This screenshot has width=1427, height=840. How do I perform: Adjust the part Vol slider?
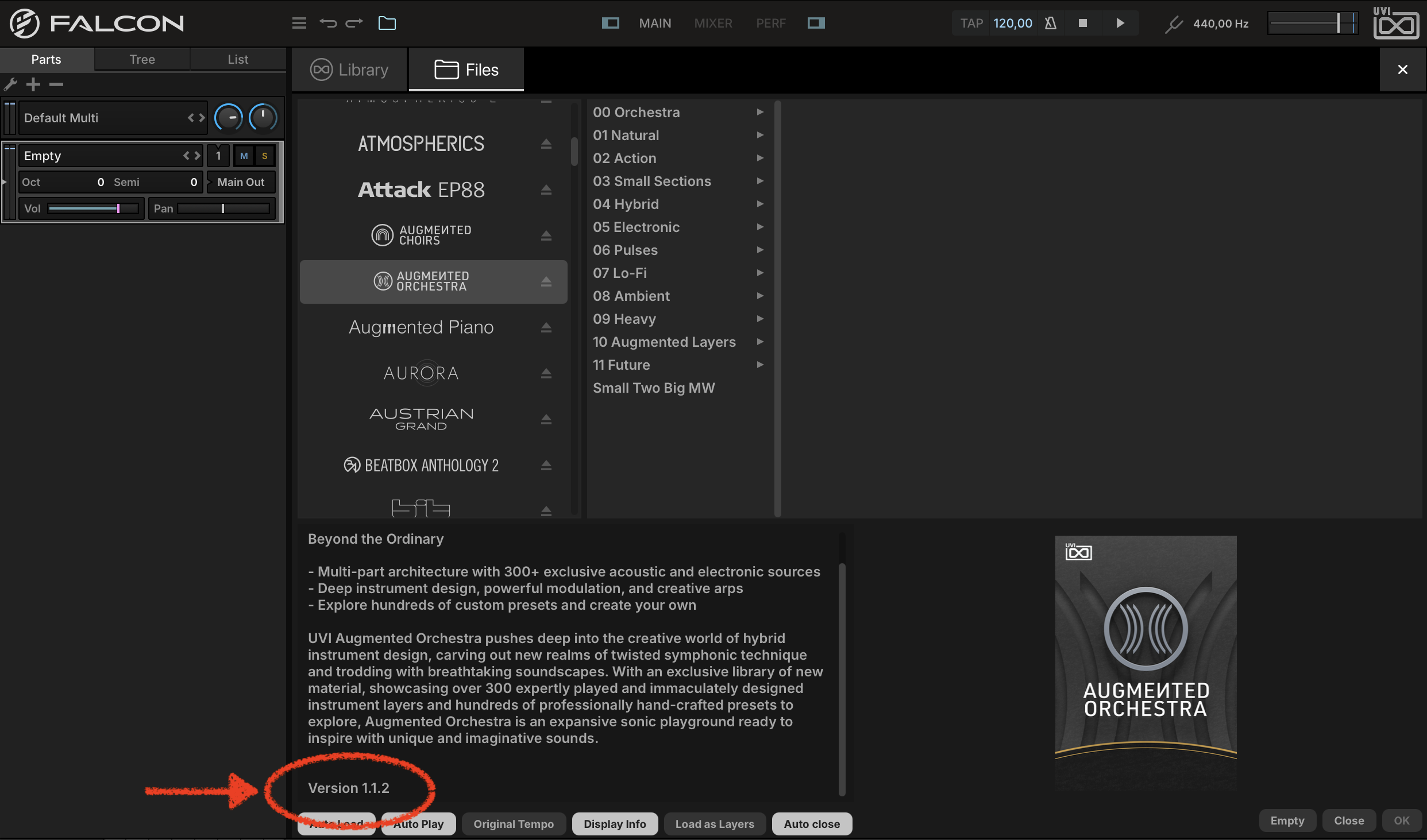point(93,208)
